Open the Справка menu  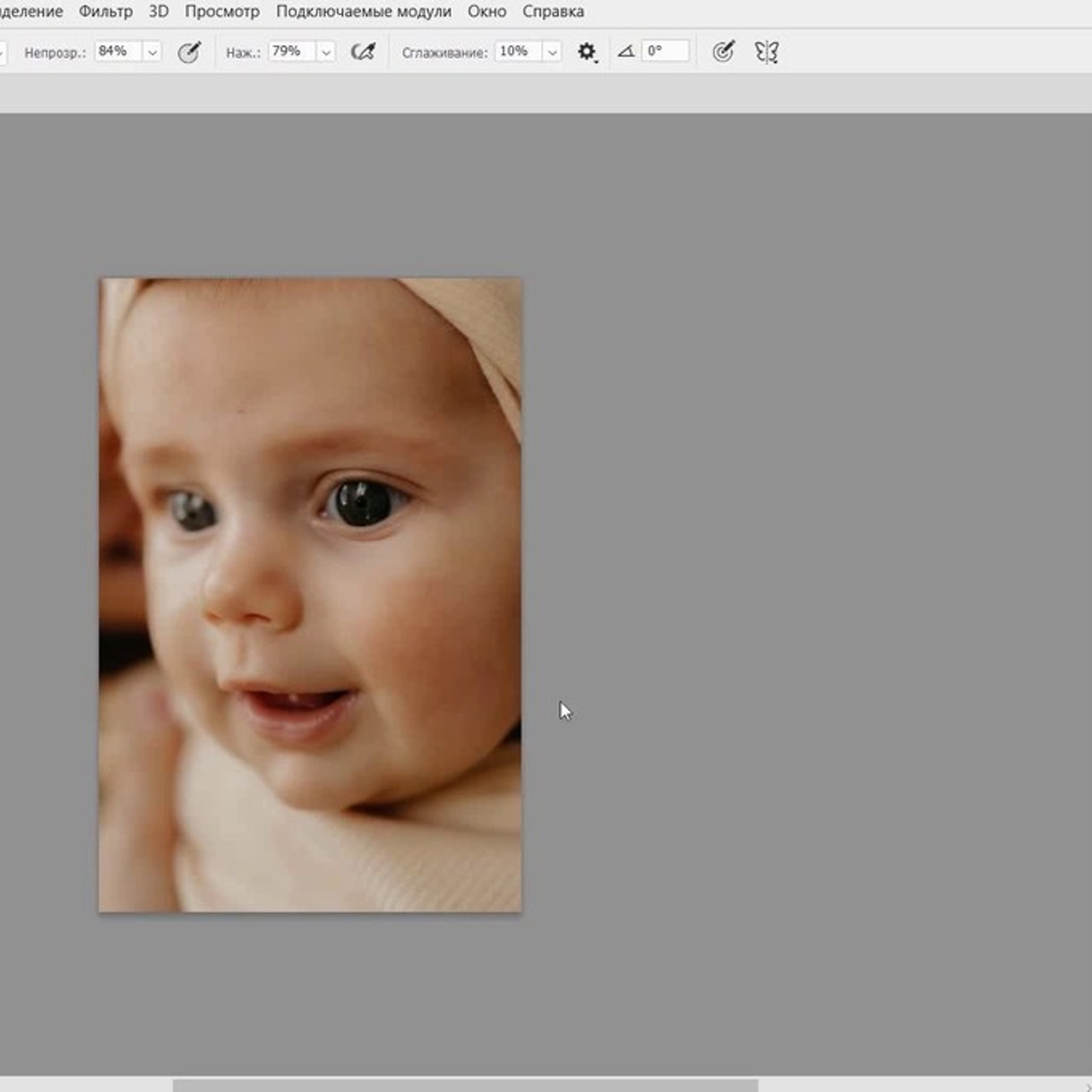[x=553, y=12]
